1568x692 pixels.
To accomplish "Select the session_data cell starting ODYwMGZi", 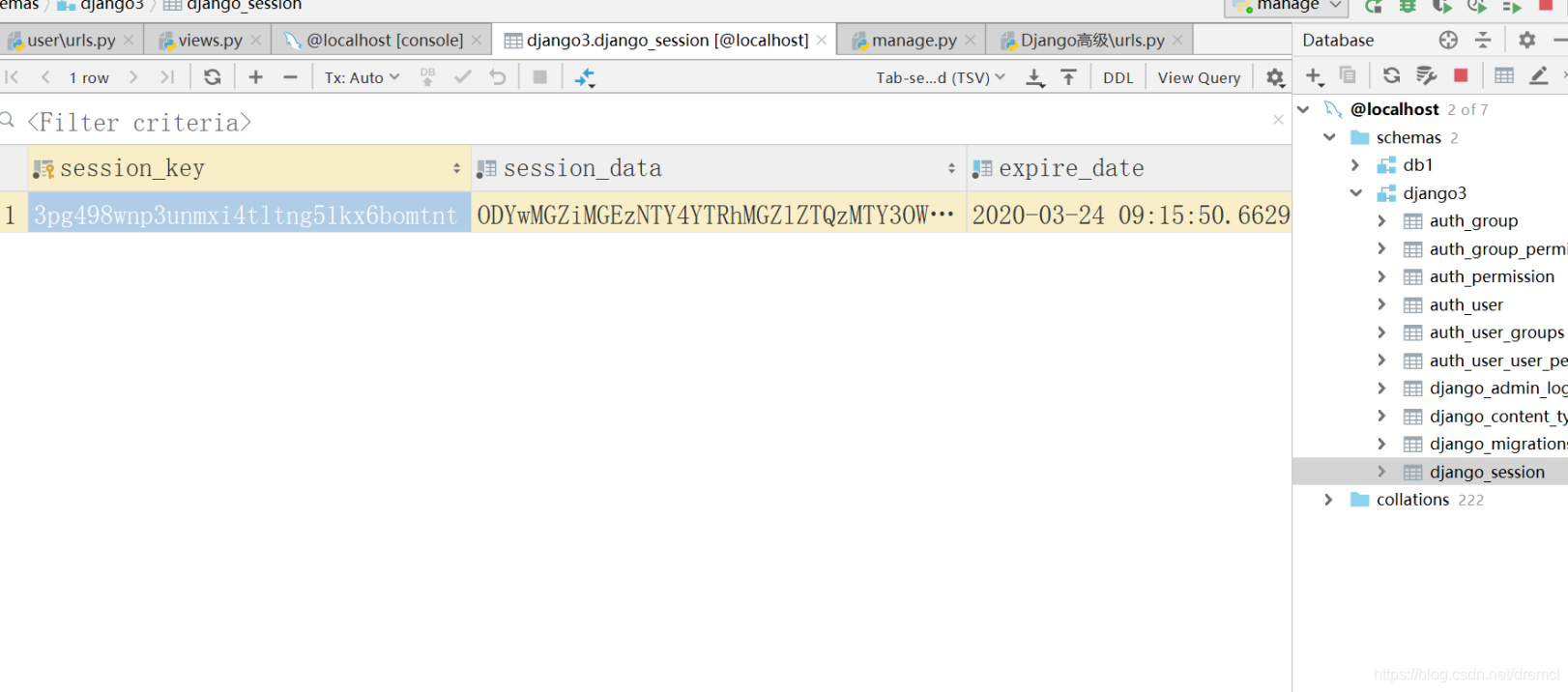I will tap(718, 215).
